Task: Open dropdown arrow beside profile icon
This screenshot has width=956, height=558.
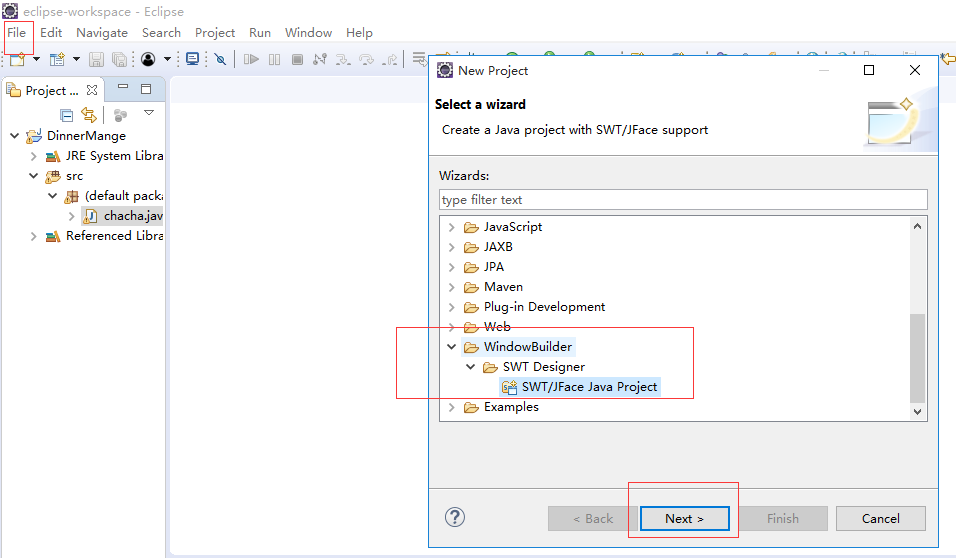Action: pyautogui.click(x=167, y=59)
